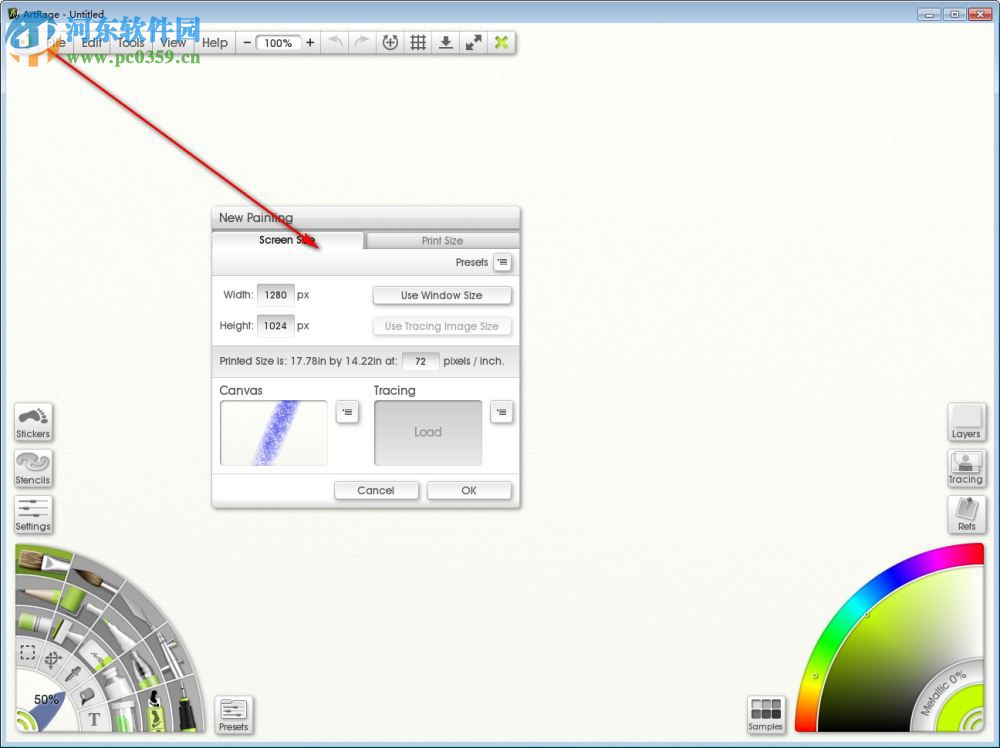Click the 50% tool size control

(x=46, y=699)
